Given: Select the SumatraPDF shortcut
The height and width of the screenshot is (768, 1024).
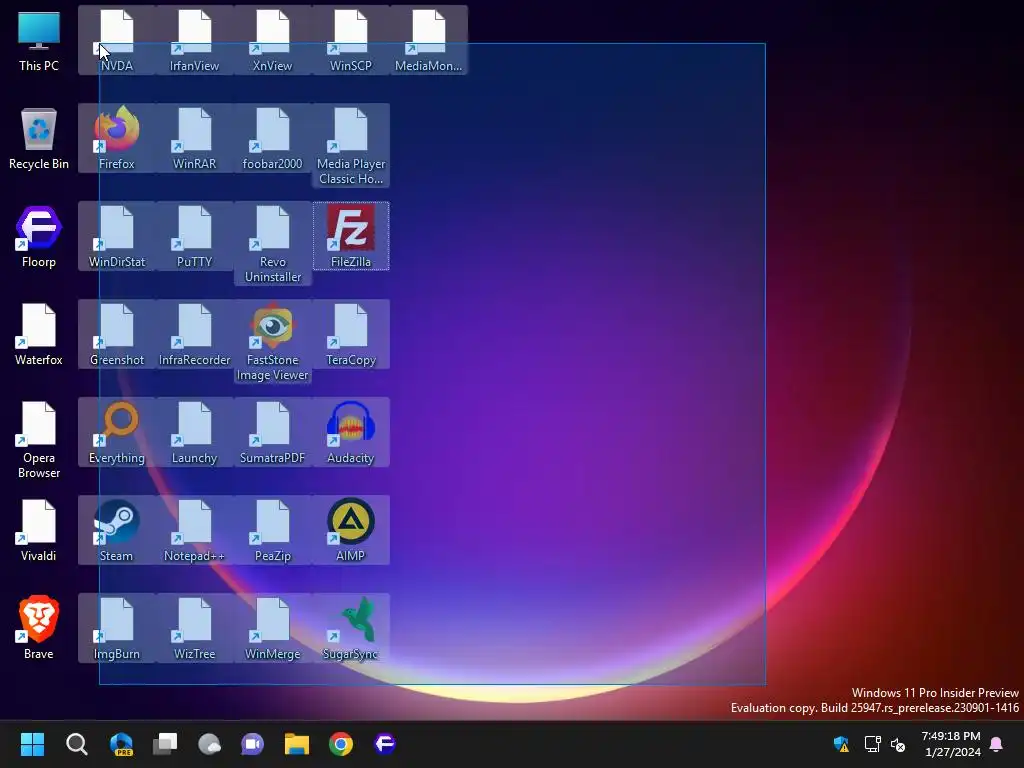Looking at the screenshot, I should [x=272, y=432].
